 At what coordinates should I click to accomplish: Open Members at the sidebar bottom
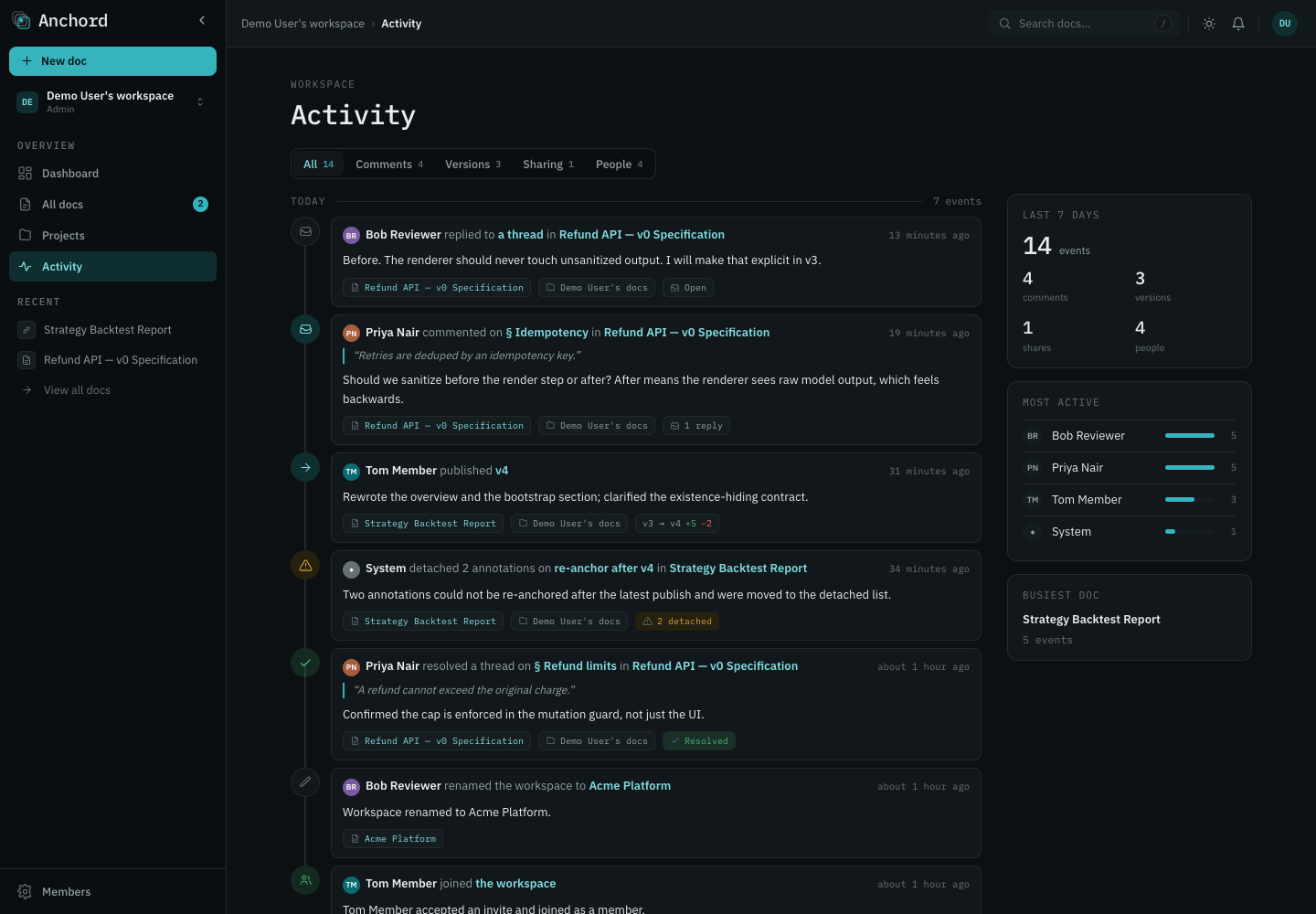click(x=112, y=892)
